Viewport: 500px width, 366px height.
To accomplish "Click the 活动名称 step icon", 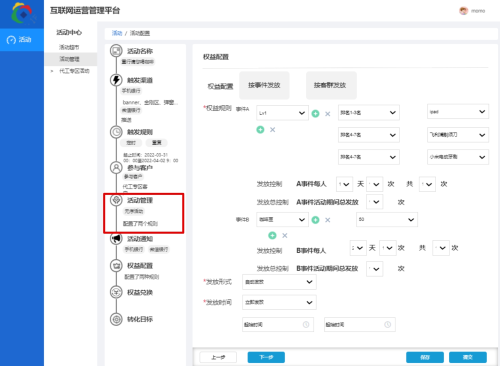I will point(116,51).
